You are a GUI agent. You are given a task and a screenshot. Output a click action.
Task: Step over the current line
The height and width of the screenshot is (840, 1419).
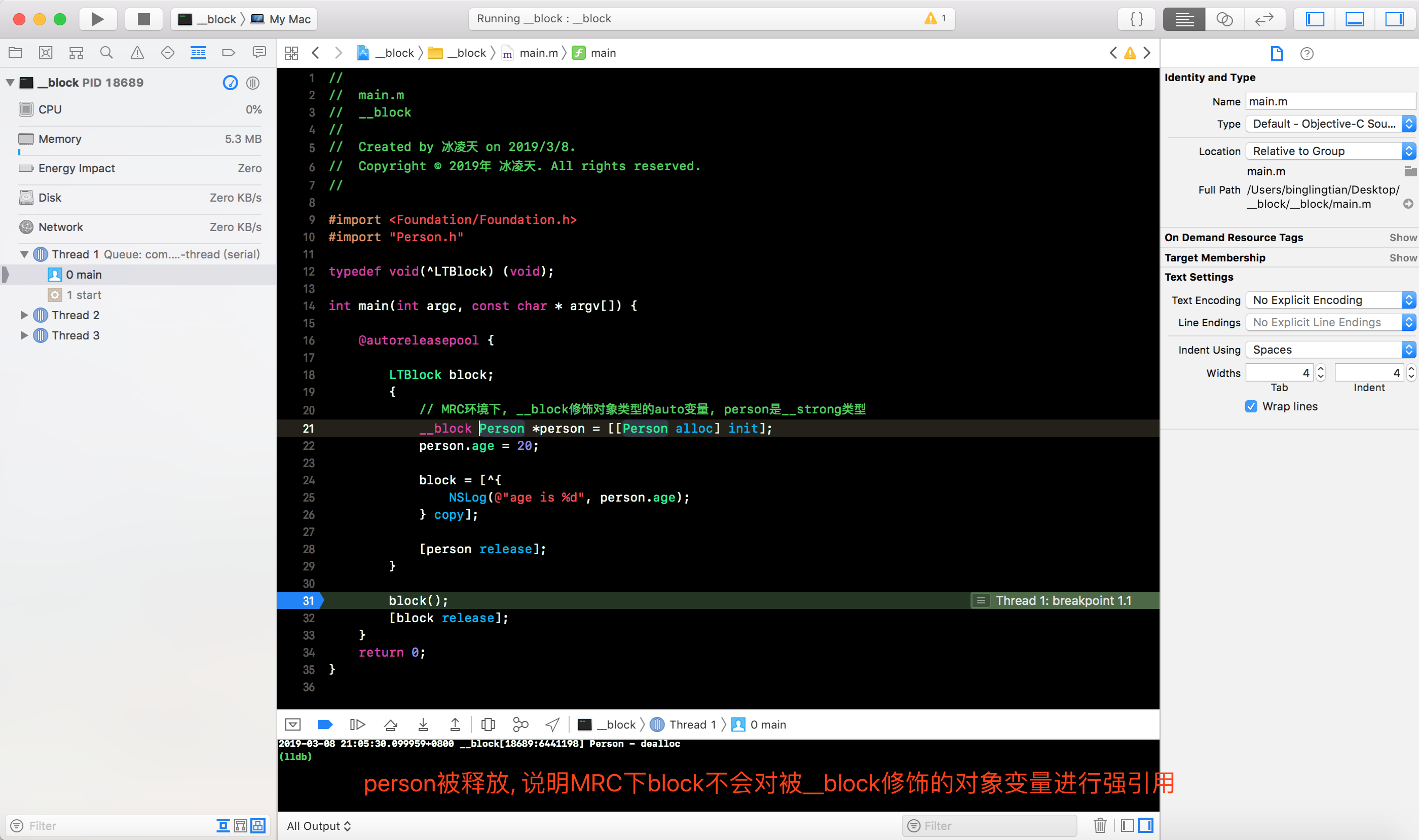tap(391, 724)
